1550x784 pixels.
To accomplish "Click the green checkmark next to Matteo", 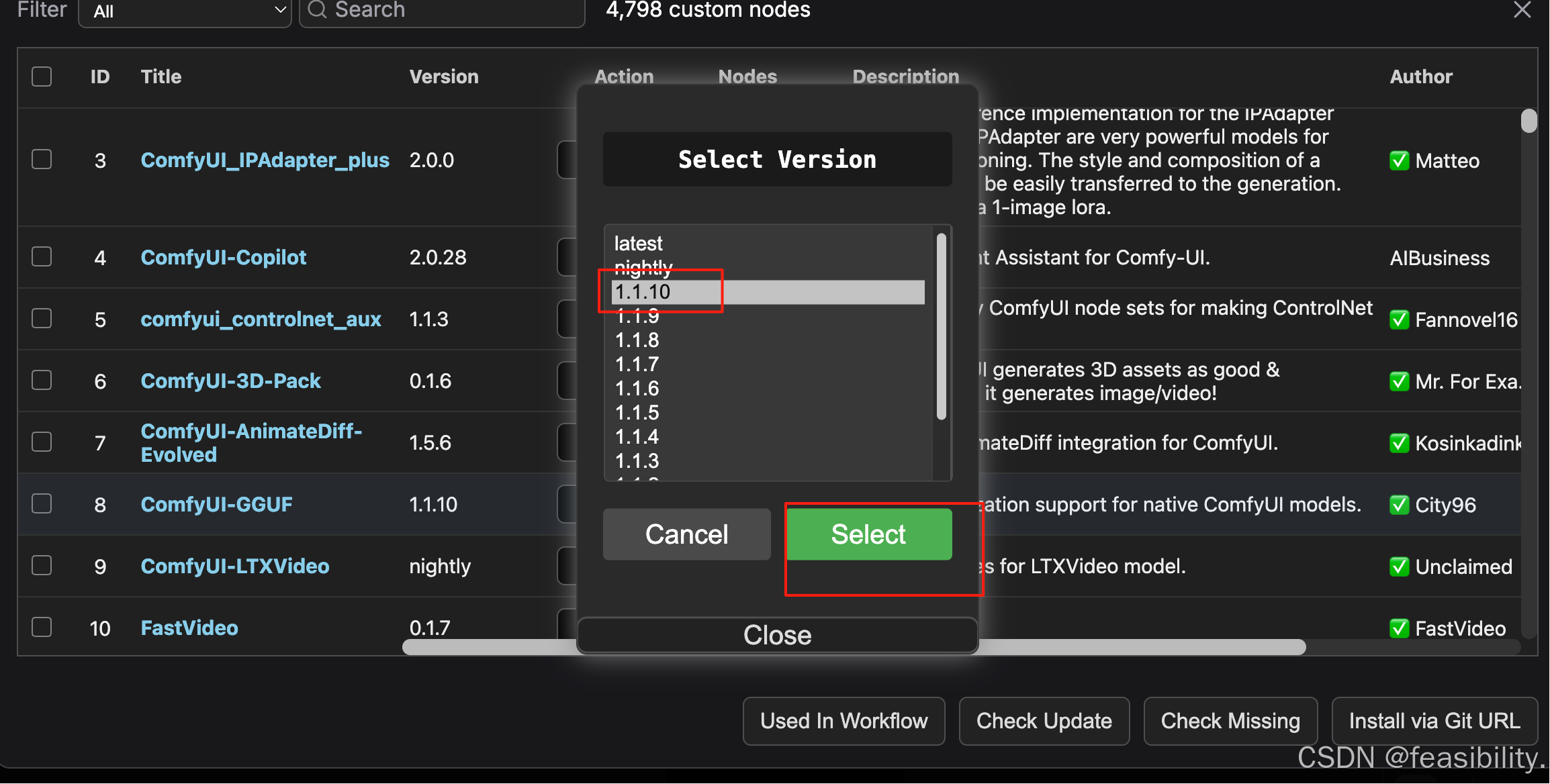I will pyautogui.click(x=1399, y=161).
